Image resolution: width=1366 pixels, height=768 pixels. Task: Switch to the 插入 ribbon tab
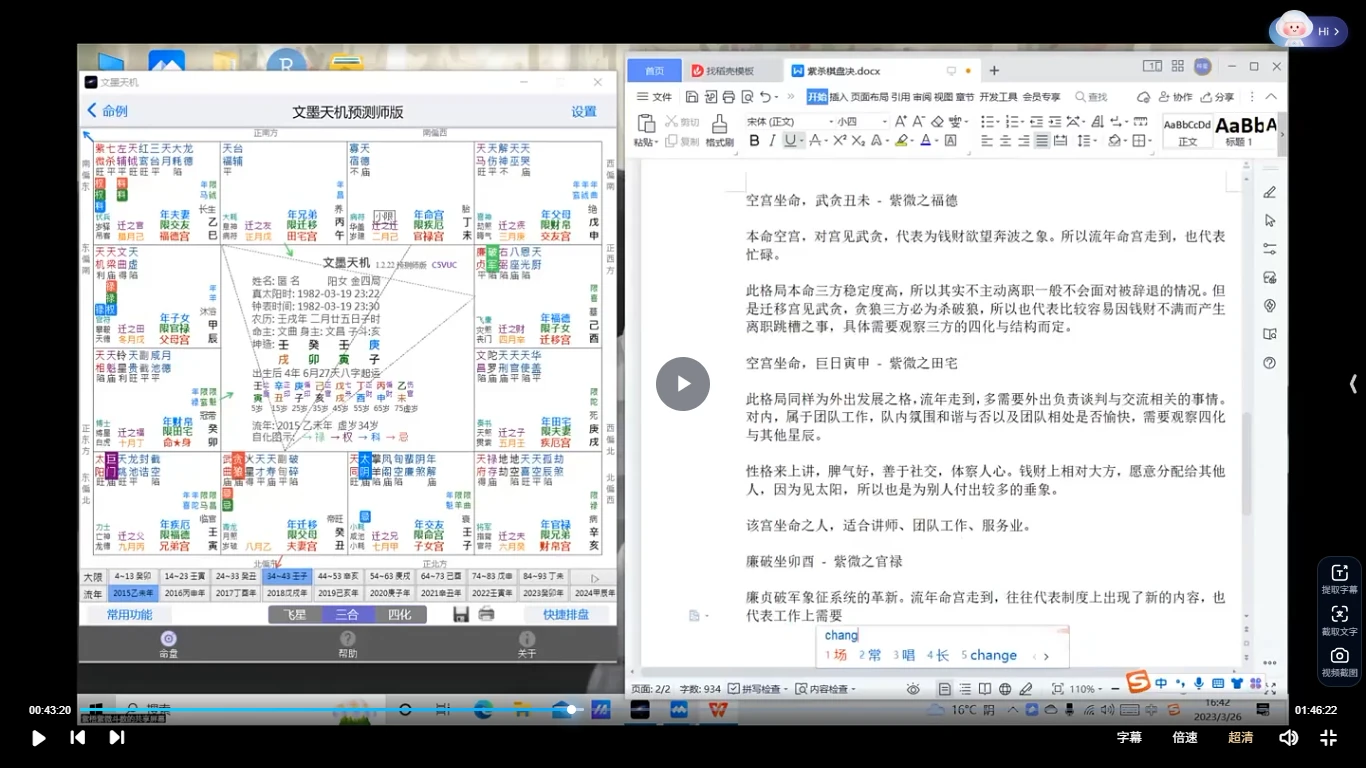(x=838, y=97)
